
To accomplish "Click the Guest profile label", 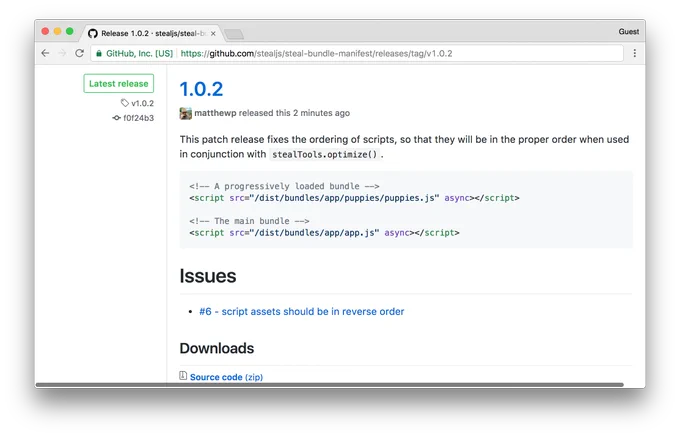I will point(628,32).
